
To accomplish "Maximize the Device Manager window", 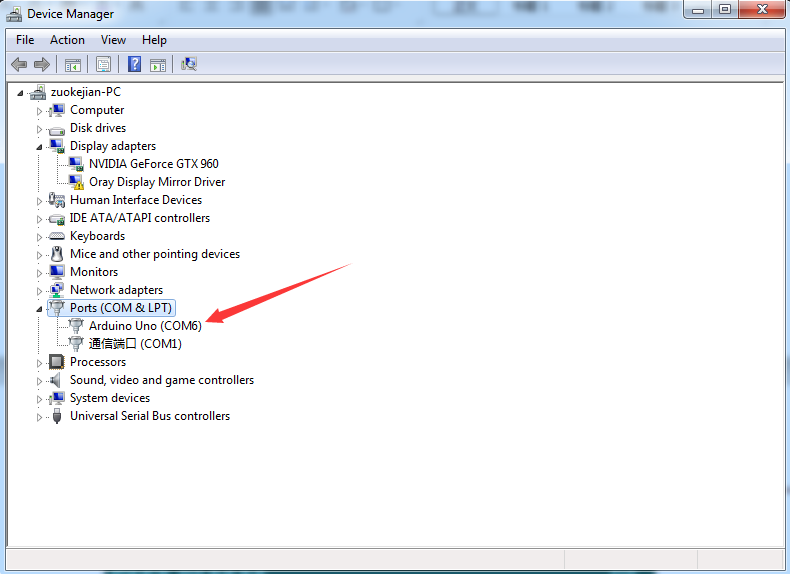I will [x=725, y=10].
